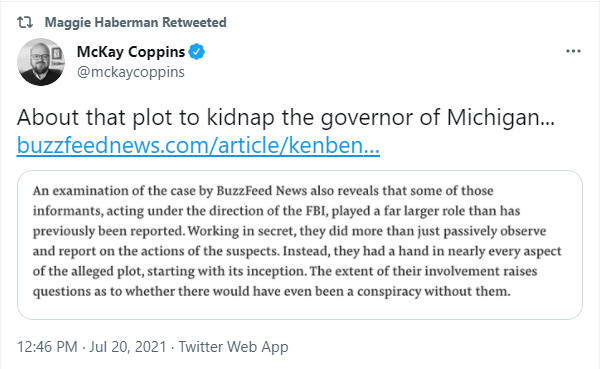Open McKay Coppins' profile picture
602x369 pixels.
pos(41,62)
